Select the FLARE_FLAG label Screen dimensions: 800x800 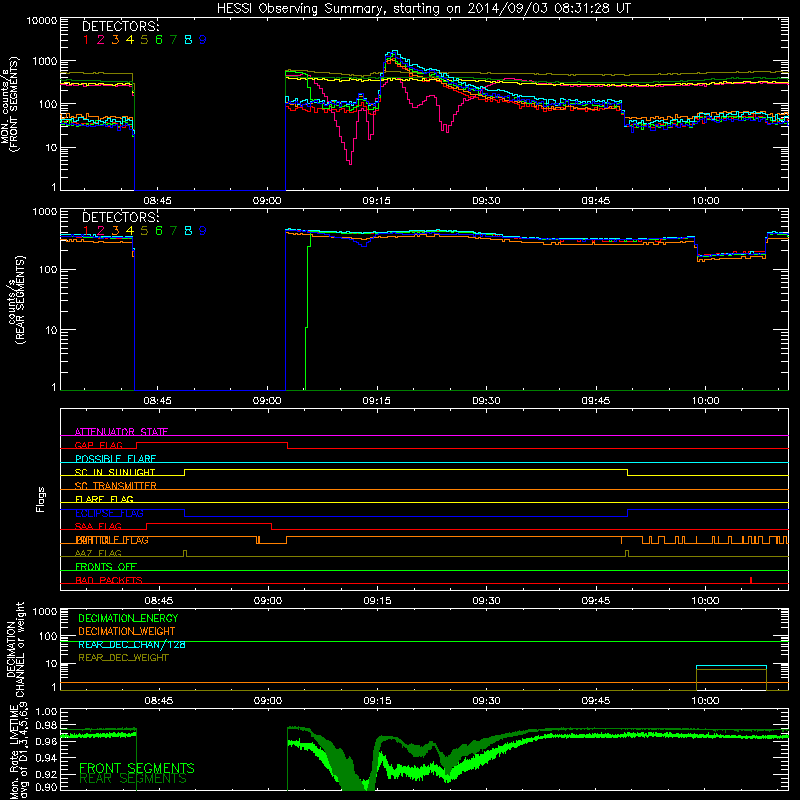point(104,499)
